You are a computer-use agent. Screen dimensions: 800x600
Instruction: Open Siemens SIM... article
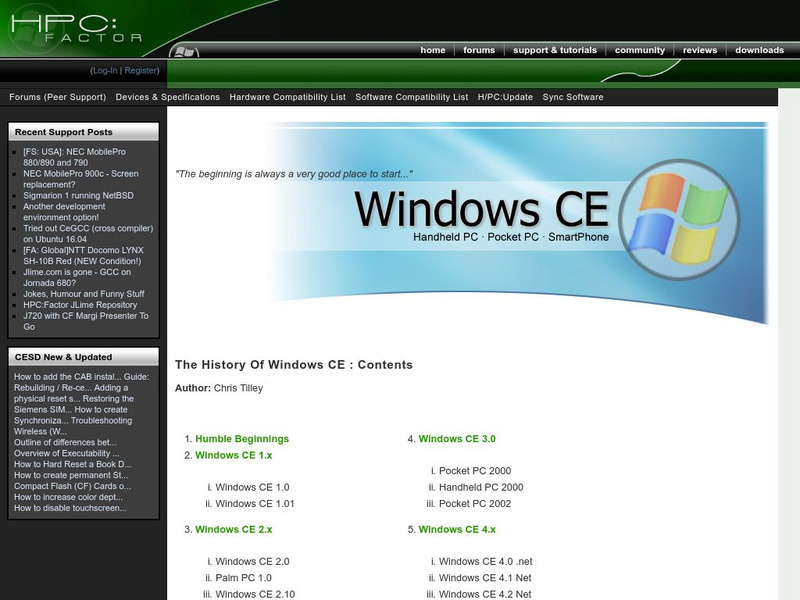(x=43, y=410)
